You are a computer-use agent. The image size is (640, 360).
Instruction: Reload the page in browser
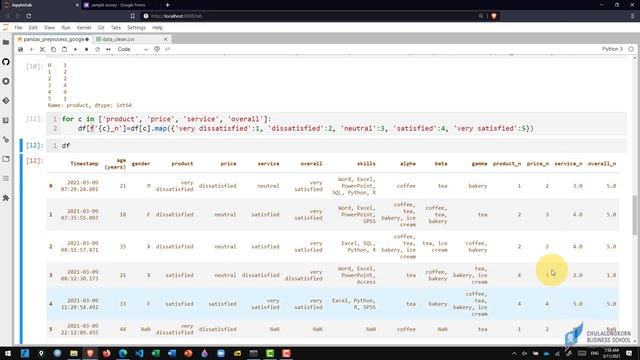pyautogui.click(x=29, y=16)
